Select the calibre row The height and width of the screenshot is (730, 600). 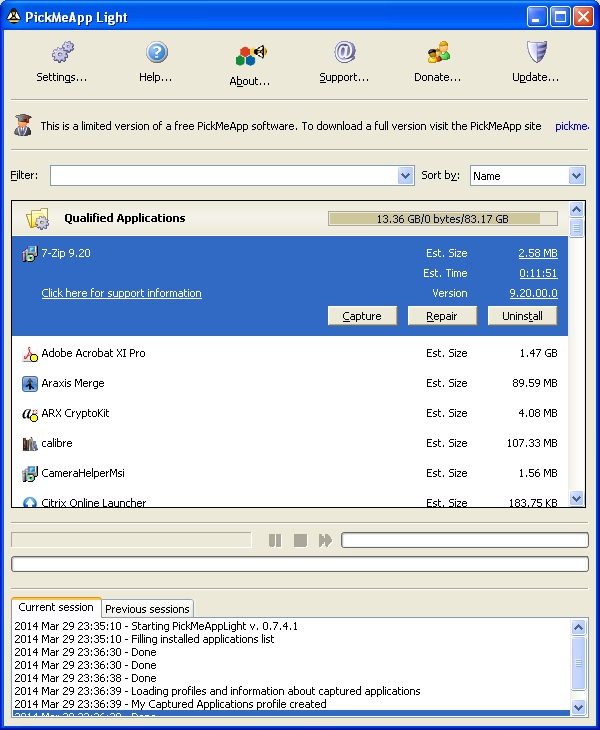coord(290,443)
